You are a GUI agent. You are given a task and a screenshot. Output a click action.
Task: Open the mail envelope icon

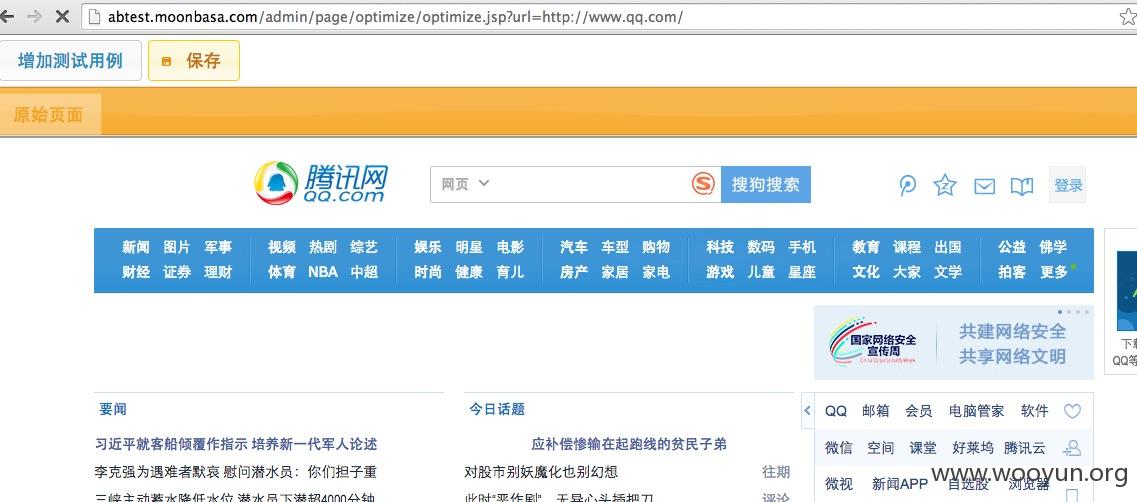tap(984, 186)
